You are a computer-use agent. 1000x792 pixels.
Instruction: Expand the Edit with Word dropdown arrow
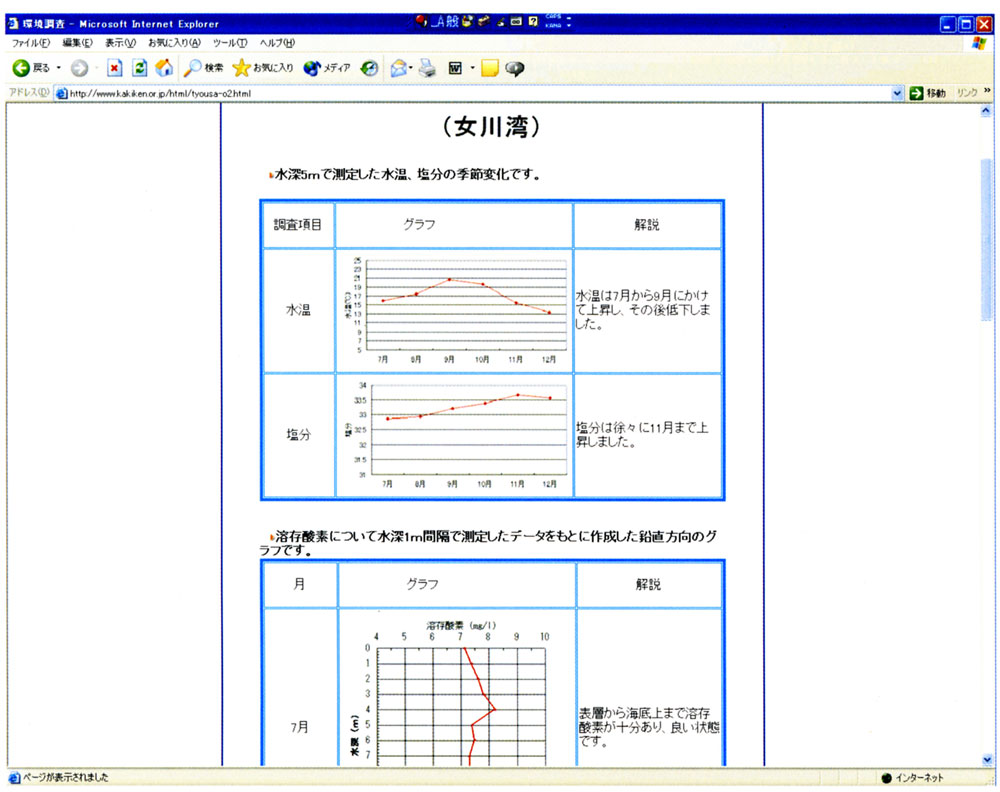(x=473, y=68)
